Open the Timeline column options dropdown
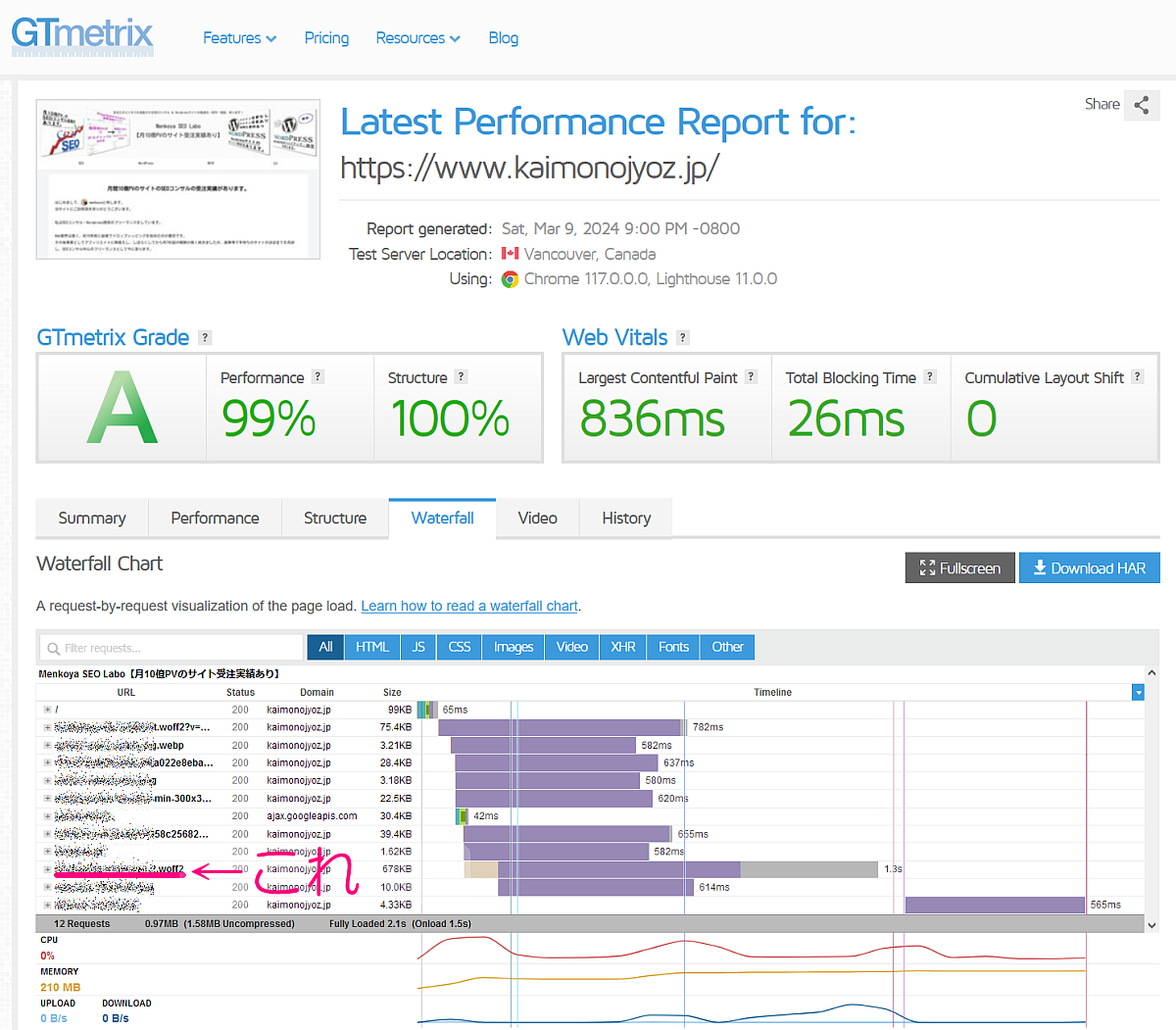Image resolution: width=1176 pixels, height=1030 pixels. [1138, 692]
